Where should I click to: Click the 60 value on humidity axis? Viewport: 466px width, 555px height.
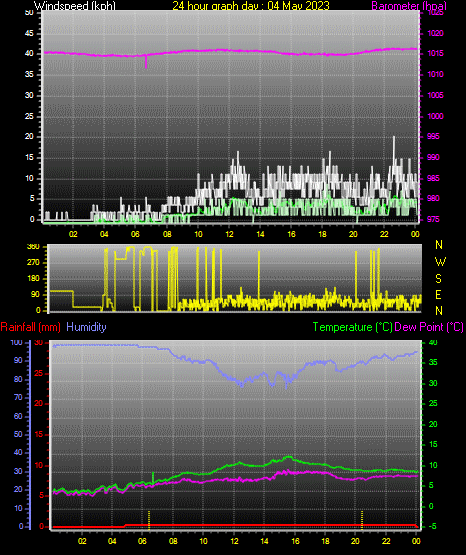18,416
